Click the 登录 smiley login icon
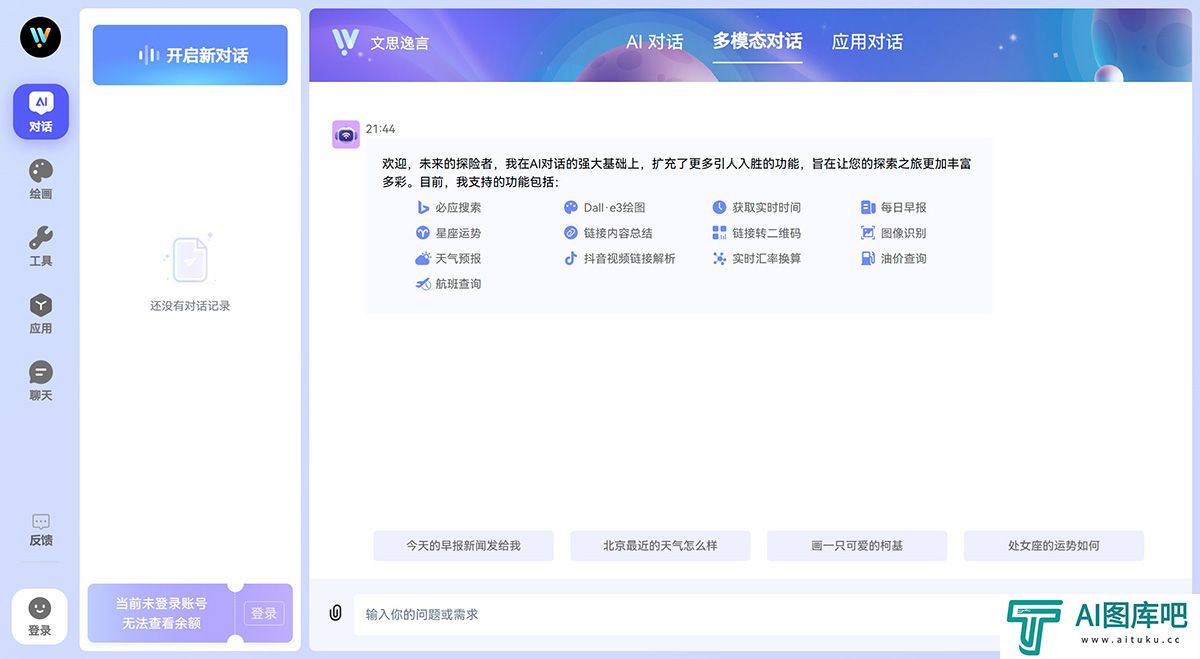This screenshot has height=659, width=1200. pyautogui.click(x=40, y=616)
